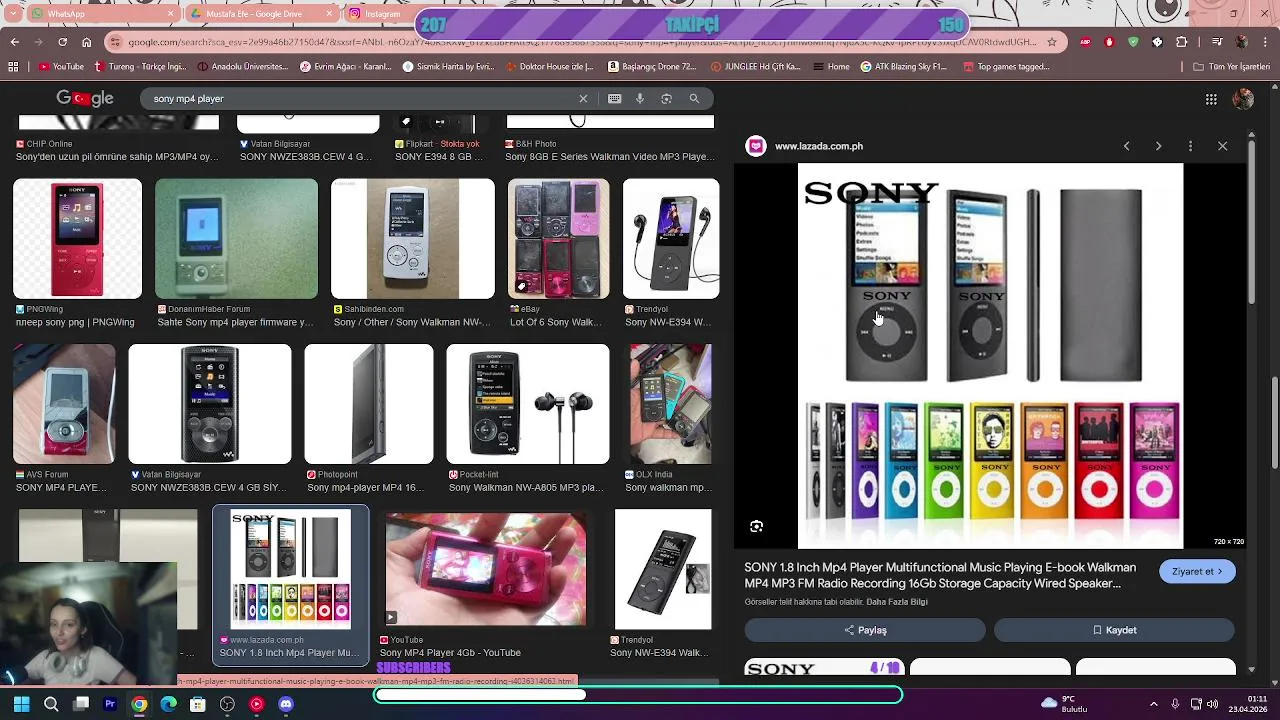Show next image in preview panel
The width and height of the screenshot is (1280, 720).
[1158, 146]
